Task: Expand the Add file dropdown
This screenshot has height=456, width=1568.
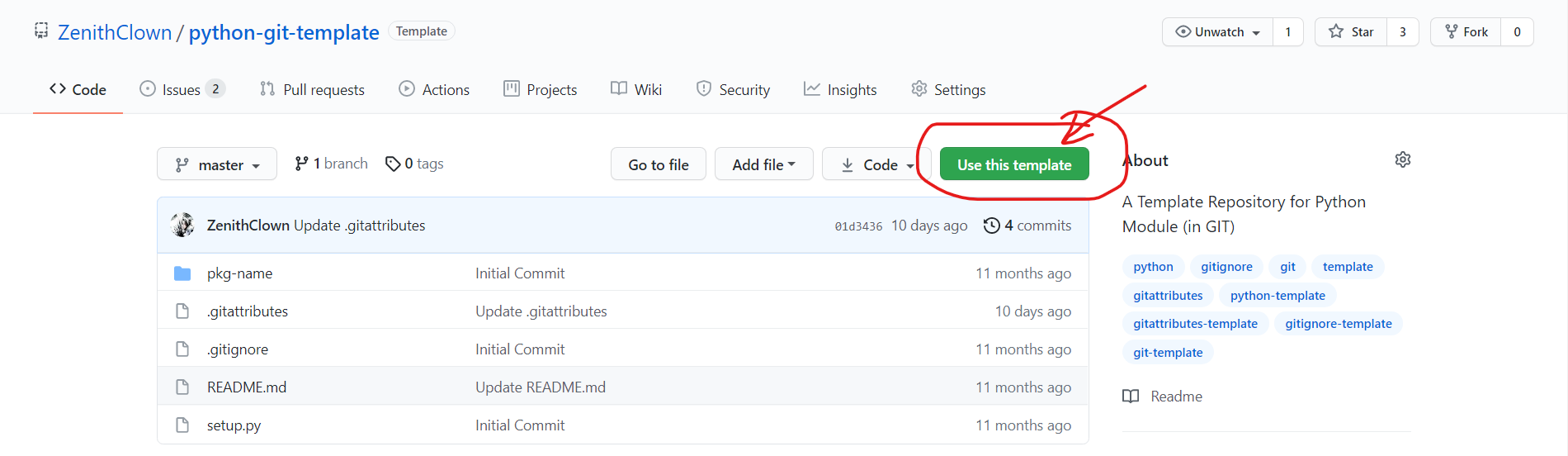Action: 764,164
